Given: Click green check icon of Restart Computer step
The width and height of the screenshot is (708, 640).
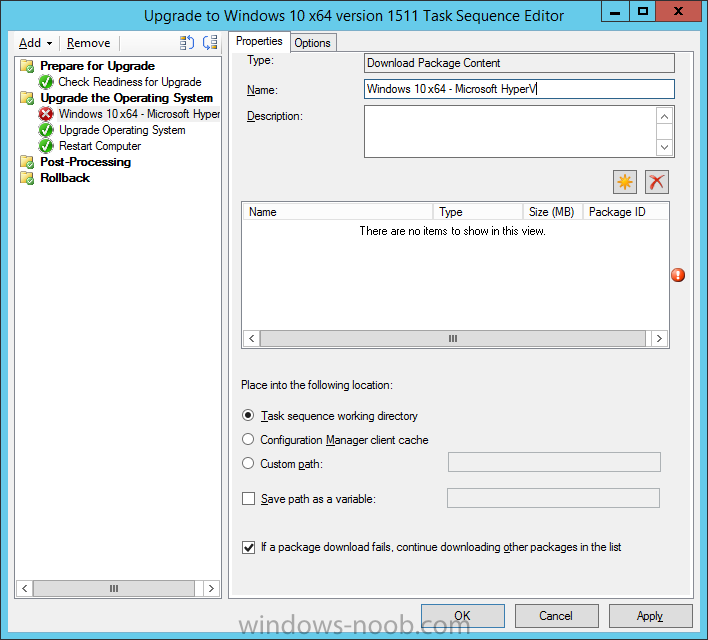Looking at the screenshot, I should [46, 146].
